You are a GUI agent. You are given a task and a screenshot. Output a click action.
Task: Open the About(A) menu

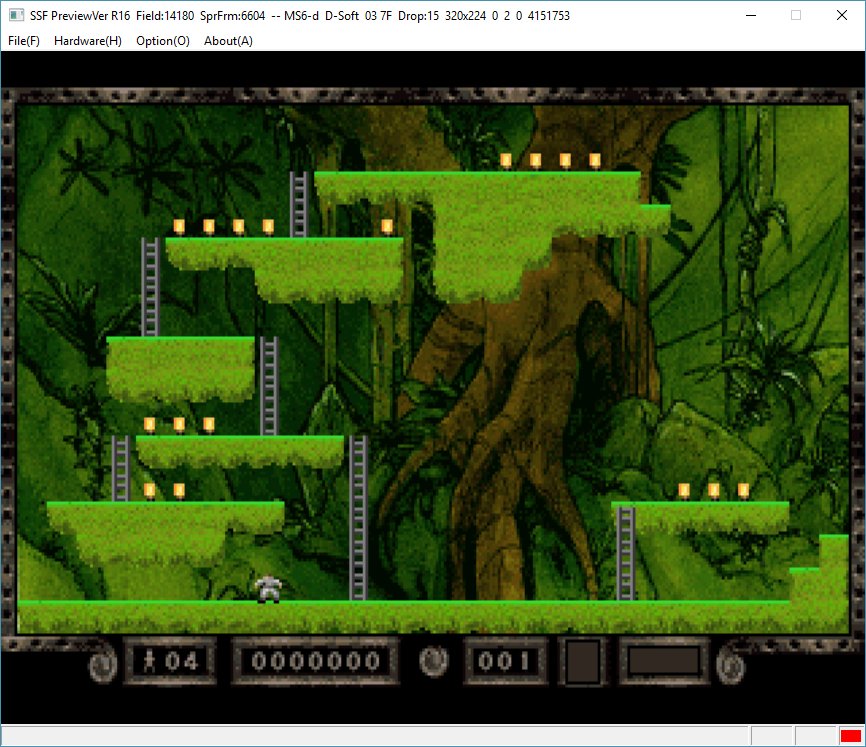228,40
